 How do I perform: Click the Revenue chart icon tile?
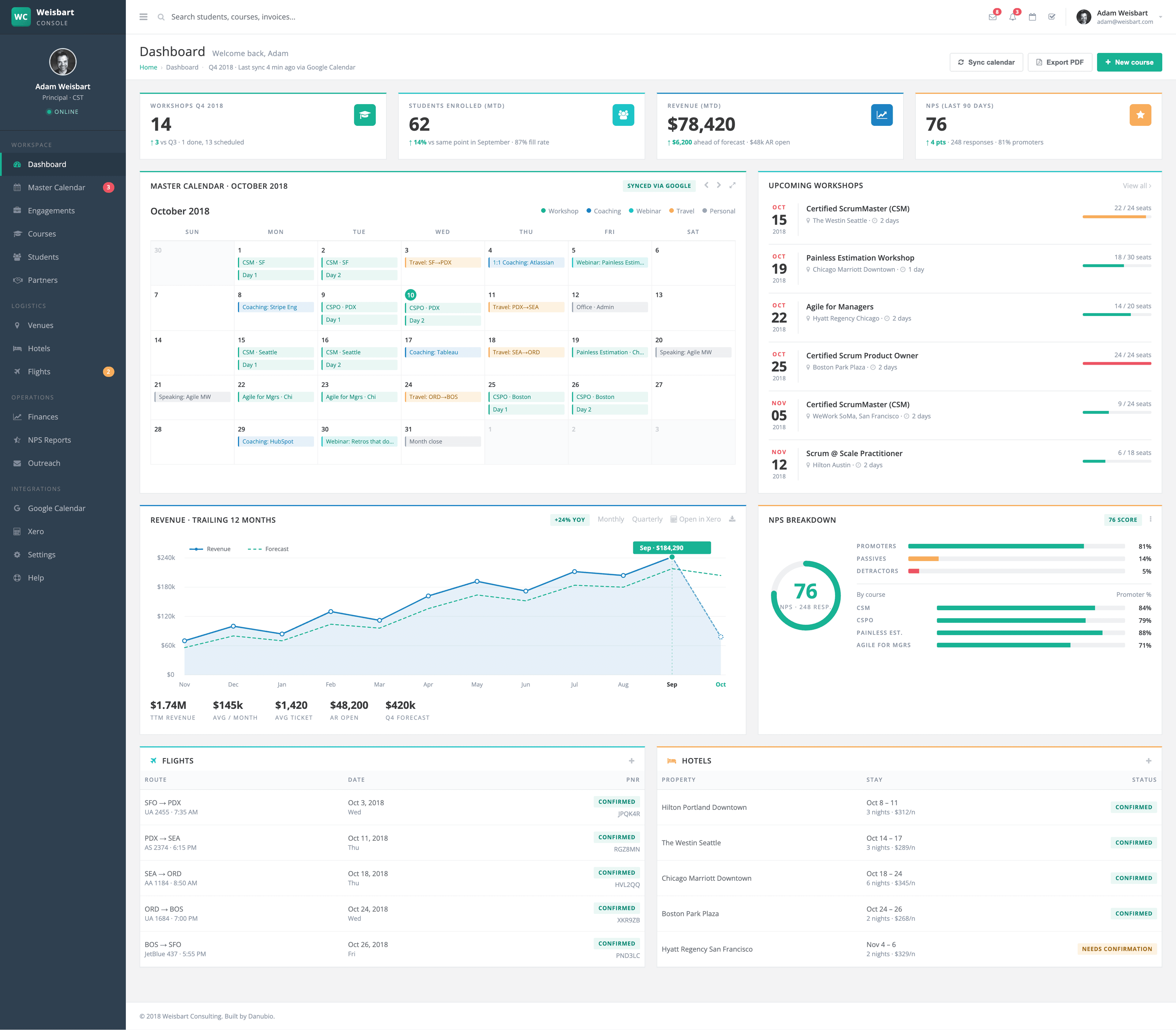click(x=882, y=115)
